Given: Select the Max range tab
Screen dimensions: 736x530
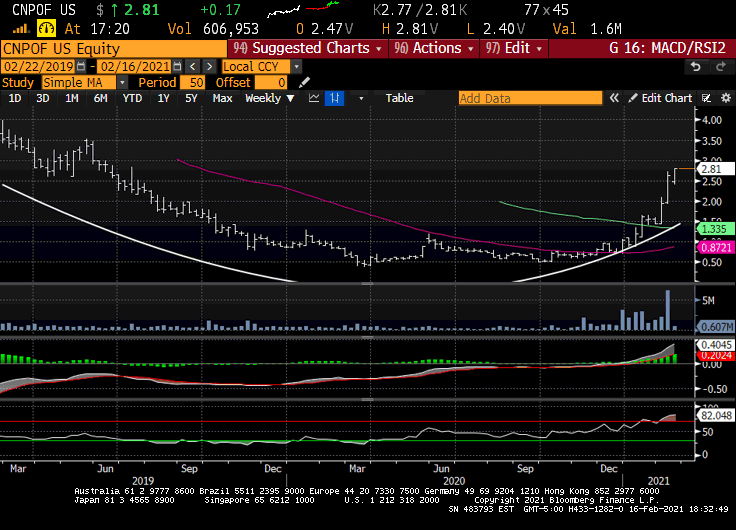Looking at the screenshot, I should (222, 98).
